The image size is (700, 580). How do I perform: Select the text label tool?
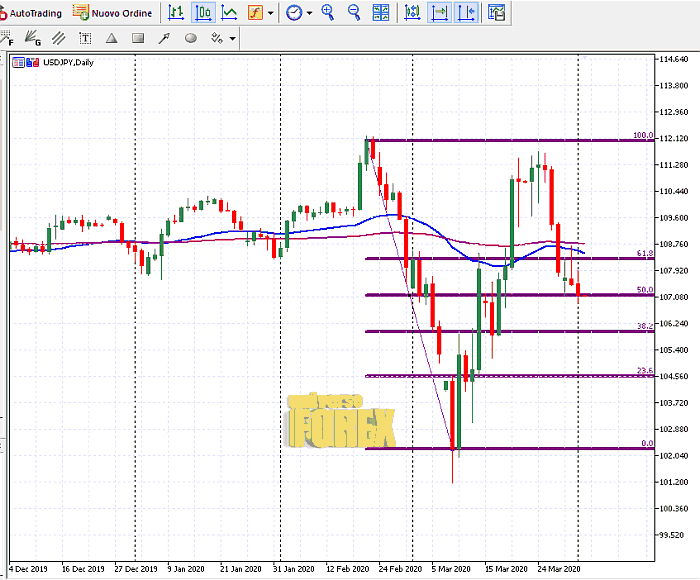click(x=86, y=39)
